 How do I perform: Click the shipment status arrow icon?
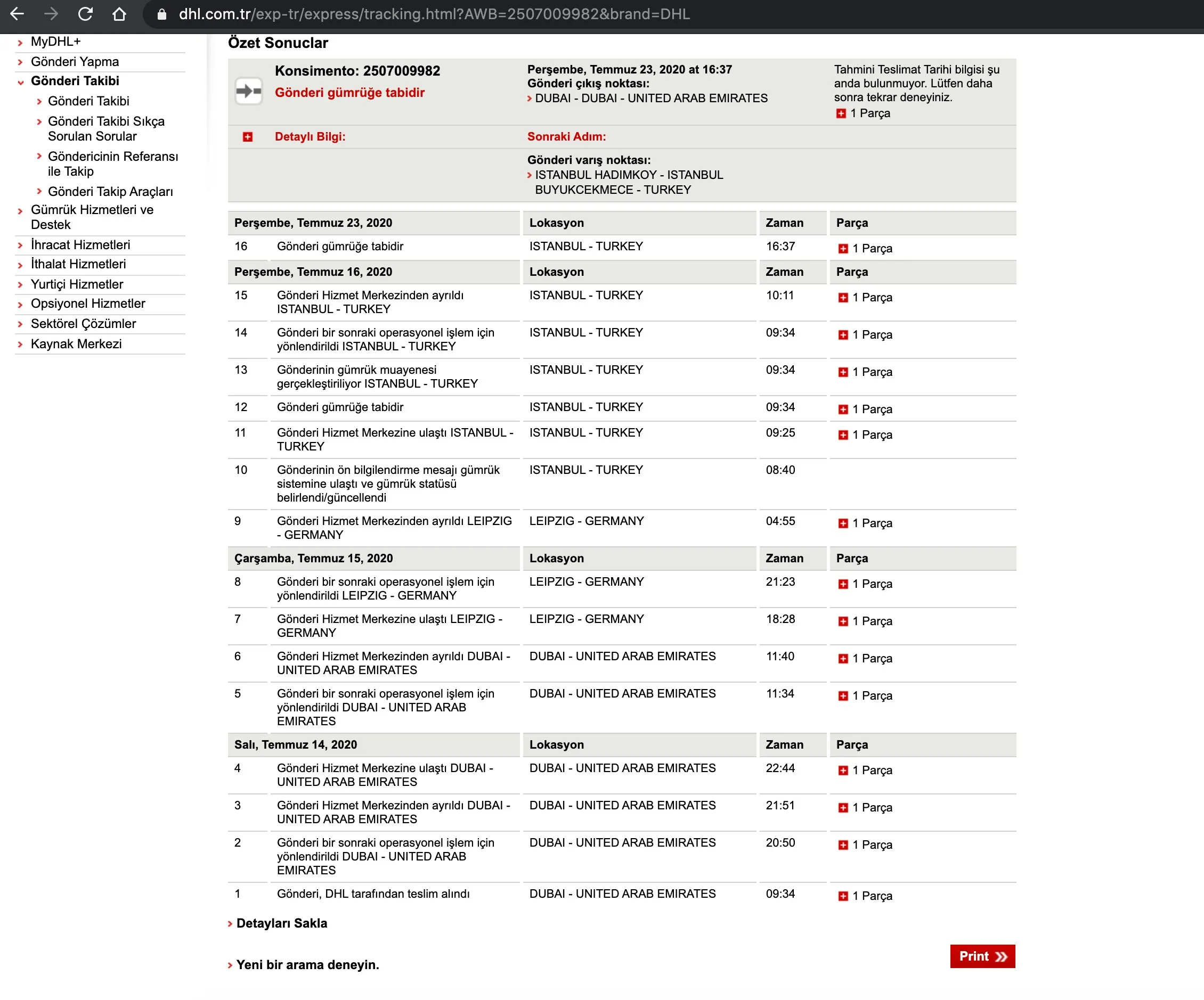tap(249, 91)
